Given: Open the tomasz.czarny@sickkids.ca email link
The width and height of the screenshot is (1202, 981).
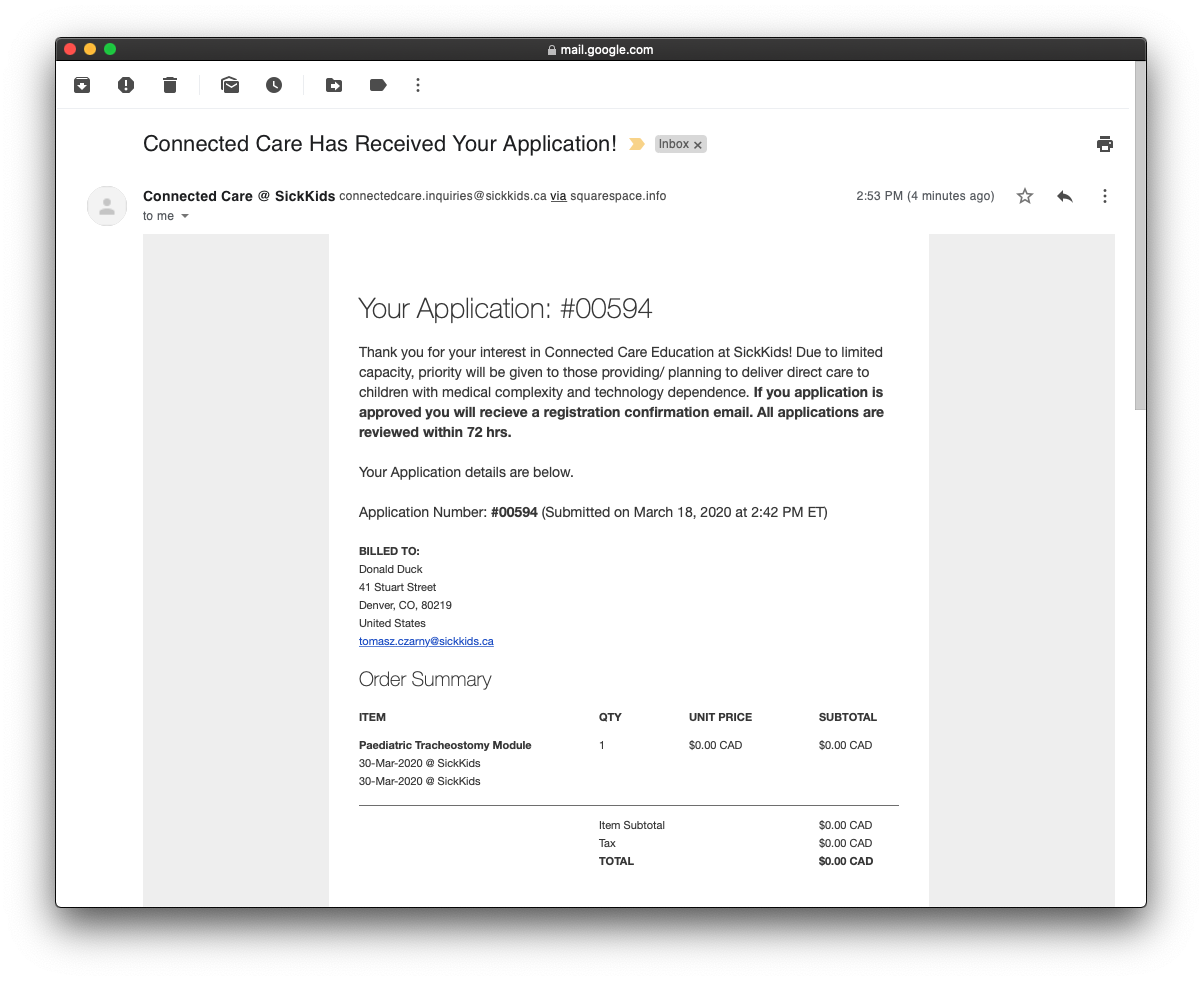Looking at the screenshot, I should click(426, 641).
